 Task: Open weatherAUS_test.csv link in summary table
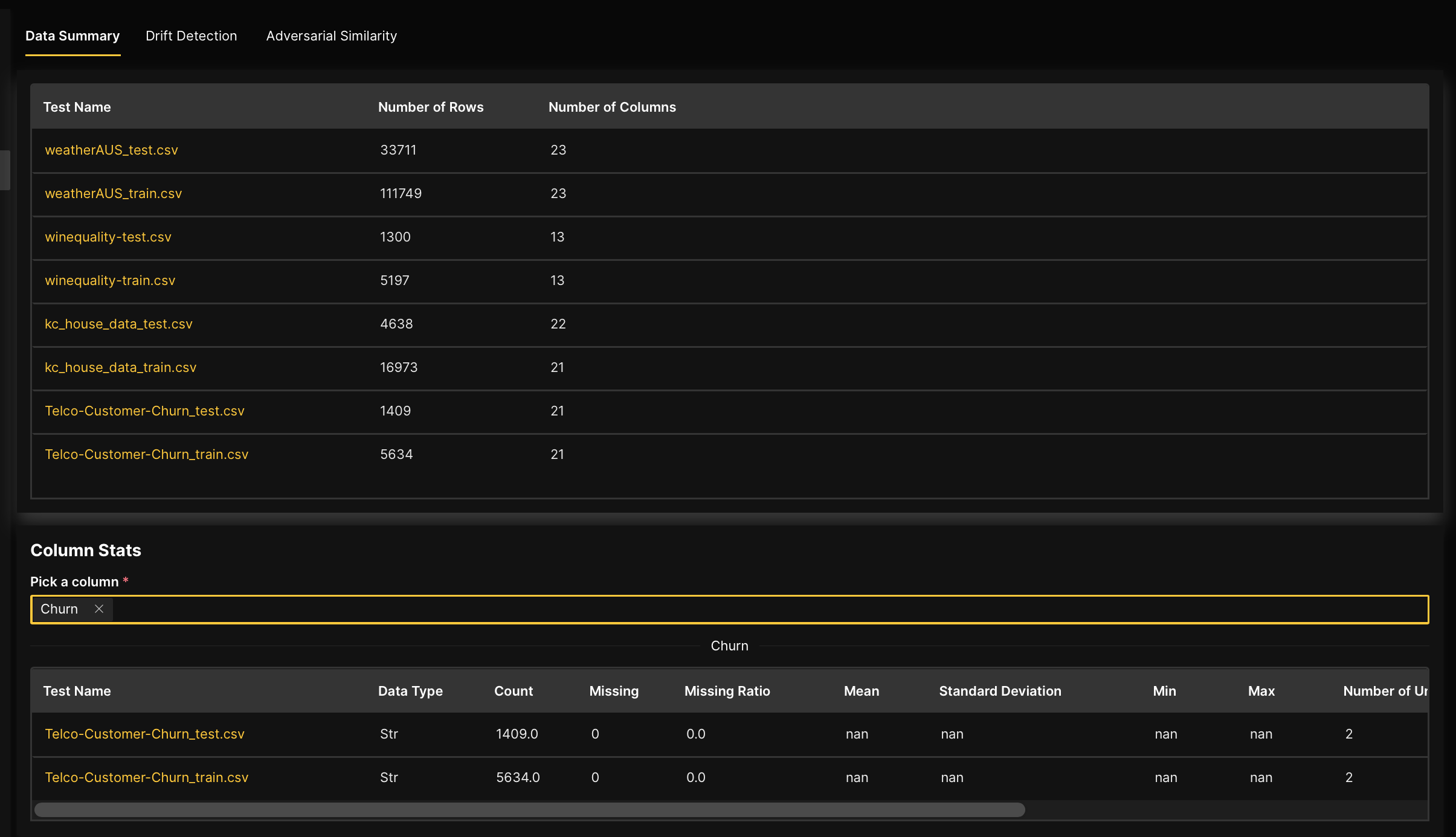111,150
